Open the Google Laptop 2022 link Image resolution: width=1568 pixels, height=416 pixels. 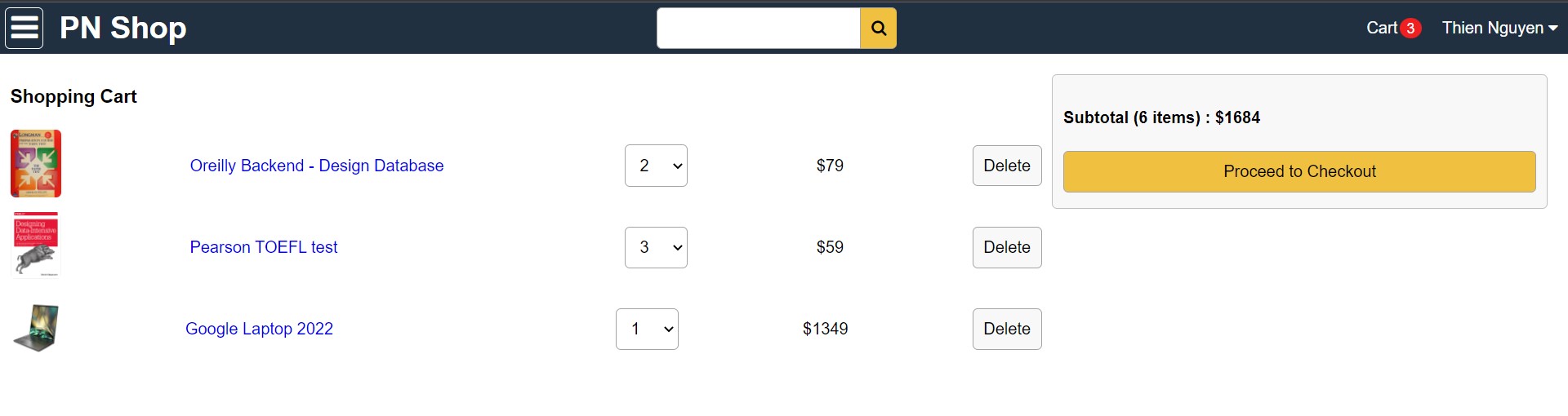pos(259,329)
